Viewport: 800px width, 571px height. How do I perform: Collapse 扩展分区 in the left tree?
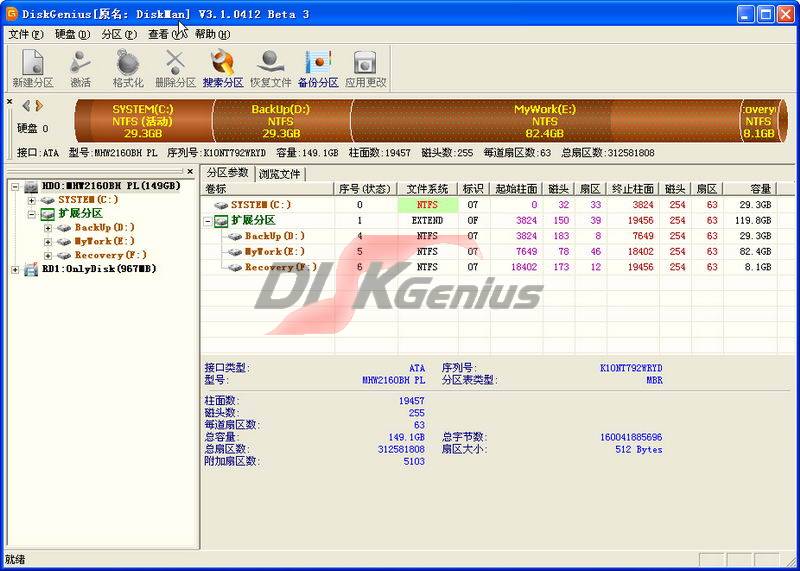pyautogui.click(x=32, y=214)
